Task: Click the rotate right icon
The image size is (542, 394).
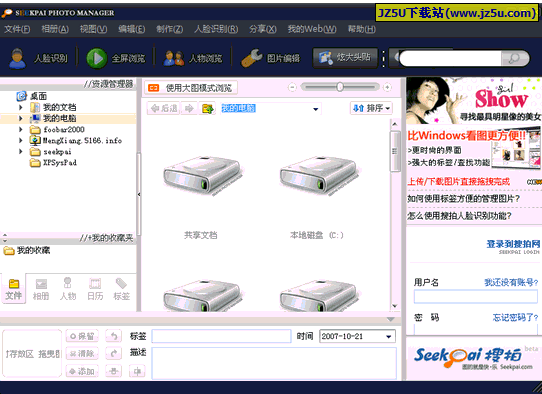Action: [113, 353]
